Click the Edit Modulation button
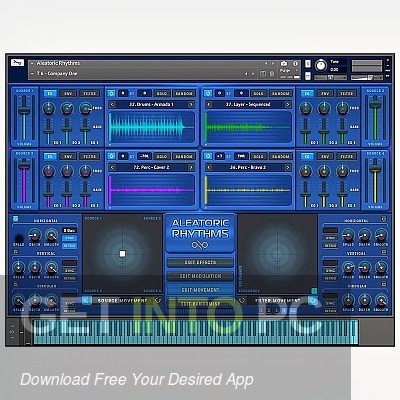 coord(200,276)
